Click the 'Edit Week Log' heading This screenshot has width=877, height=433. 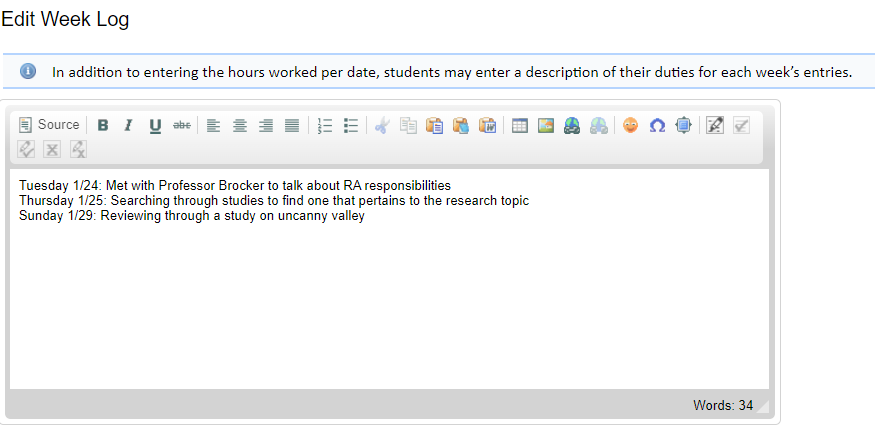[65, 19]
